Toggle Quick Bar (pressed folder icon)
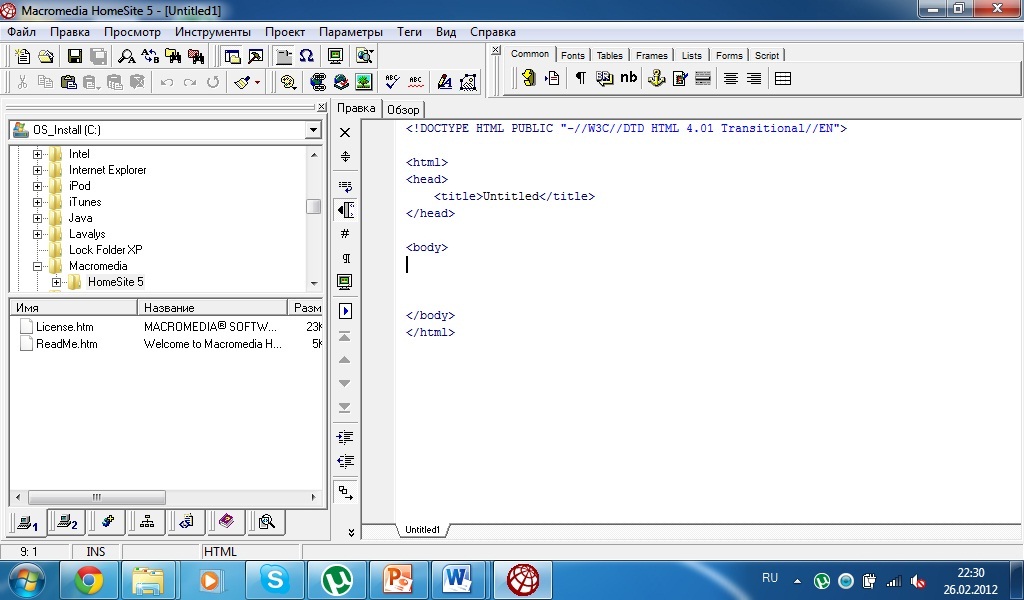This screenshot has width=1024, height=600. (x=284, y=56)
